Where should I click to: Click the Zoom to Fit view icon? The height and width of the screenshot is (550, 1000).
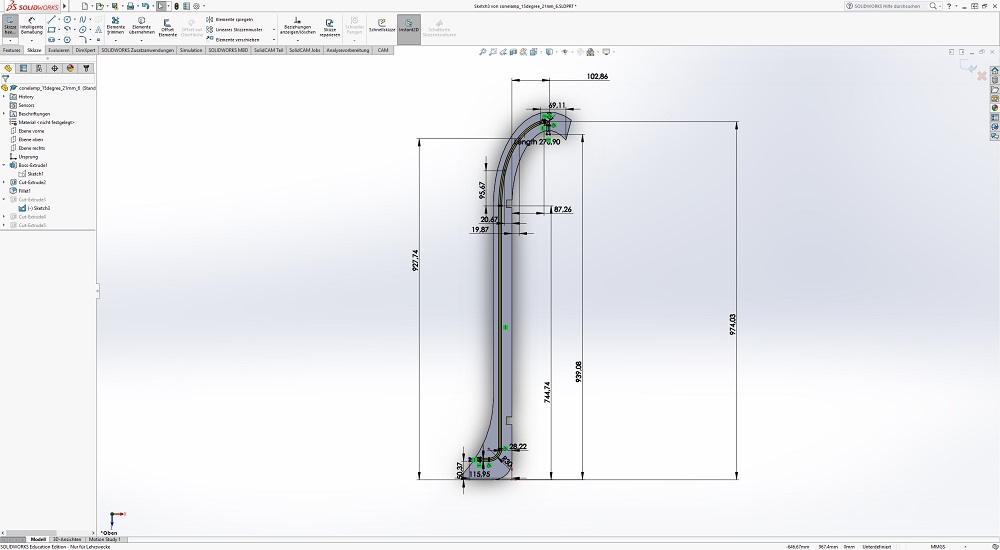pyautogui.click(x=483, y=52)
